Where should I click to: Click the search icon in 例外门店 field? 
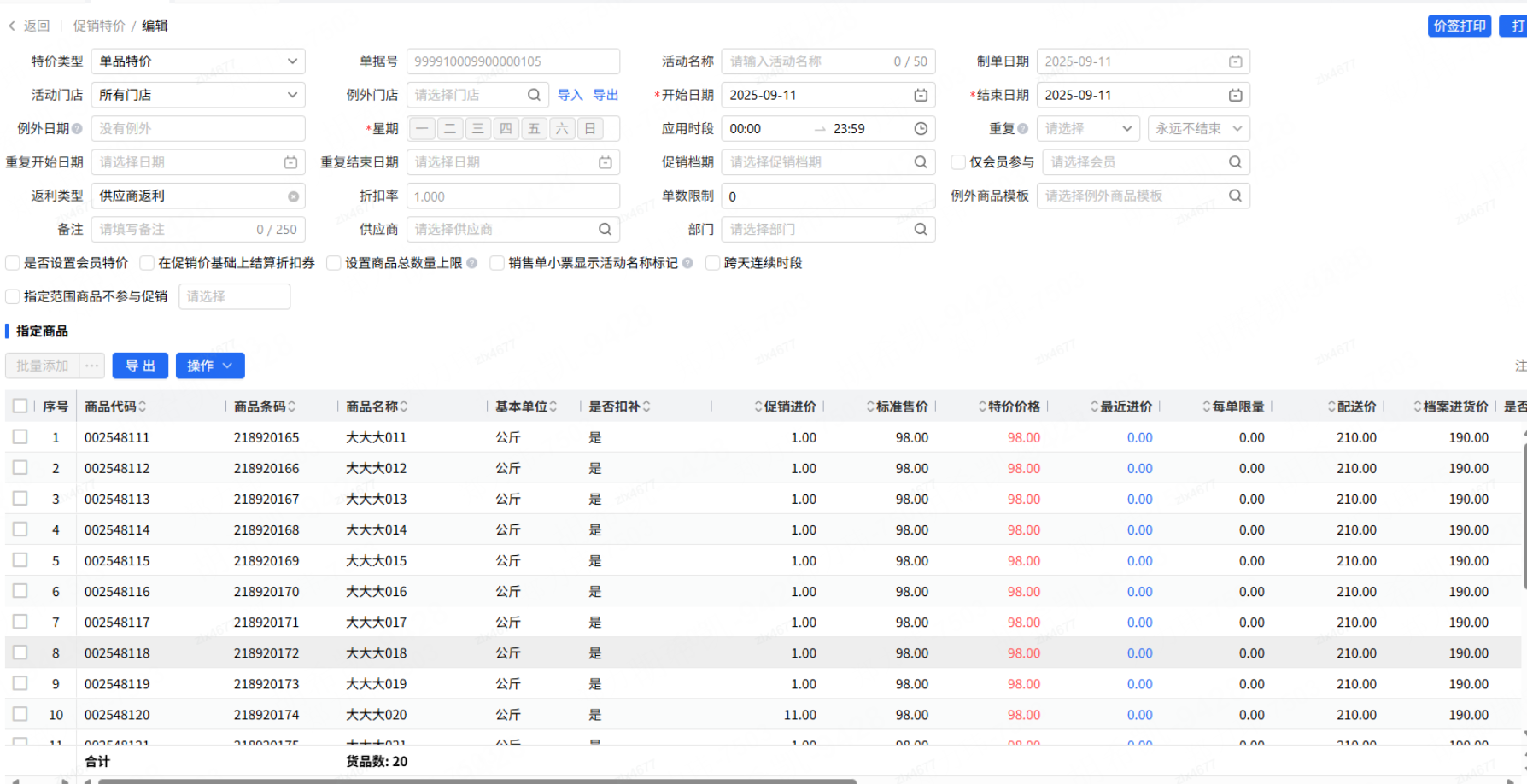[534, 95]
